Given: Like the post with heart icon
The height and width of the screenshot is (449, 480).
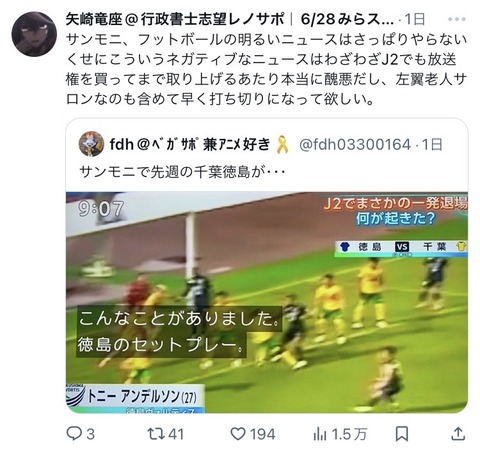Looking at the screenshot, I should (238, 434).
